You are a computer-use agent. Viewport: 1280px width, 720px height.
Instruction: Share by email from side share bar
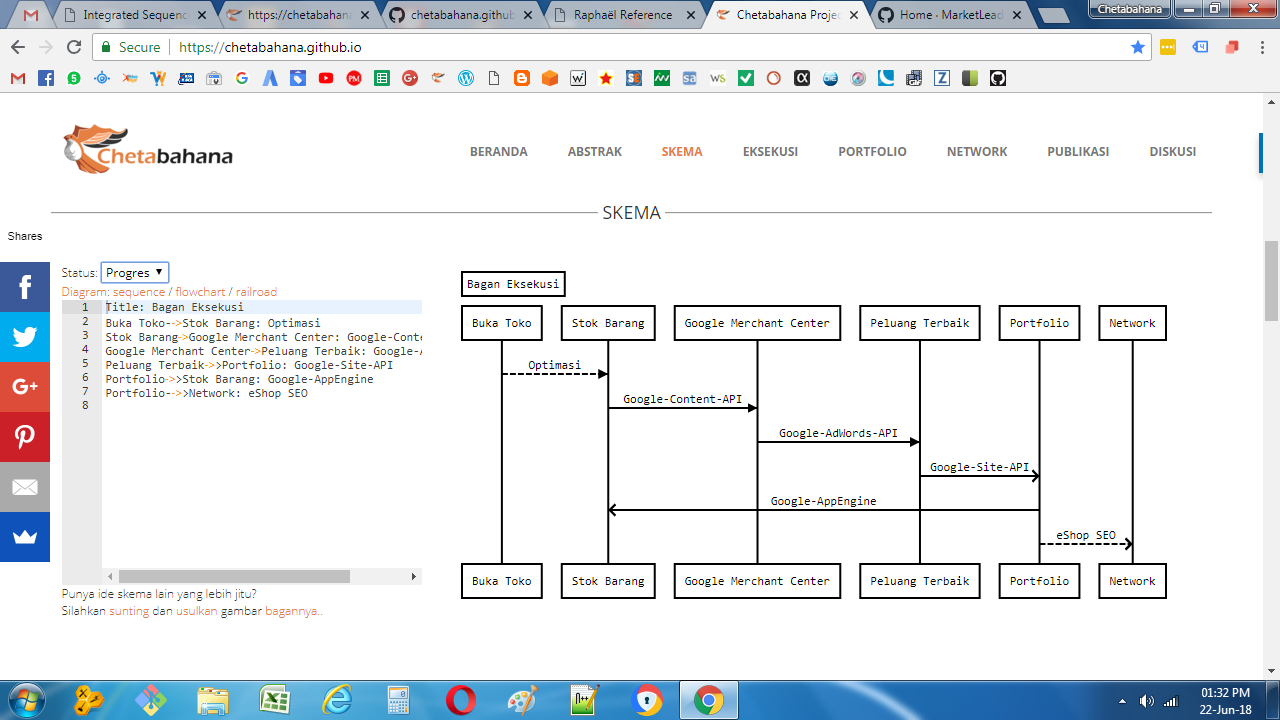tap(25, 487)
